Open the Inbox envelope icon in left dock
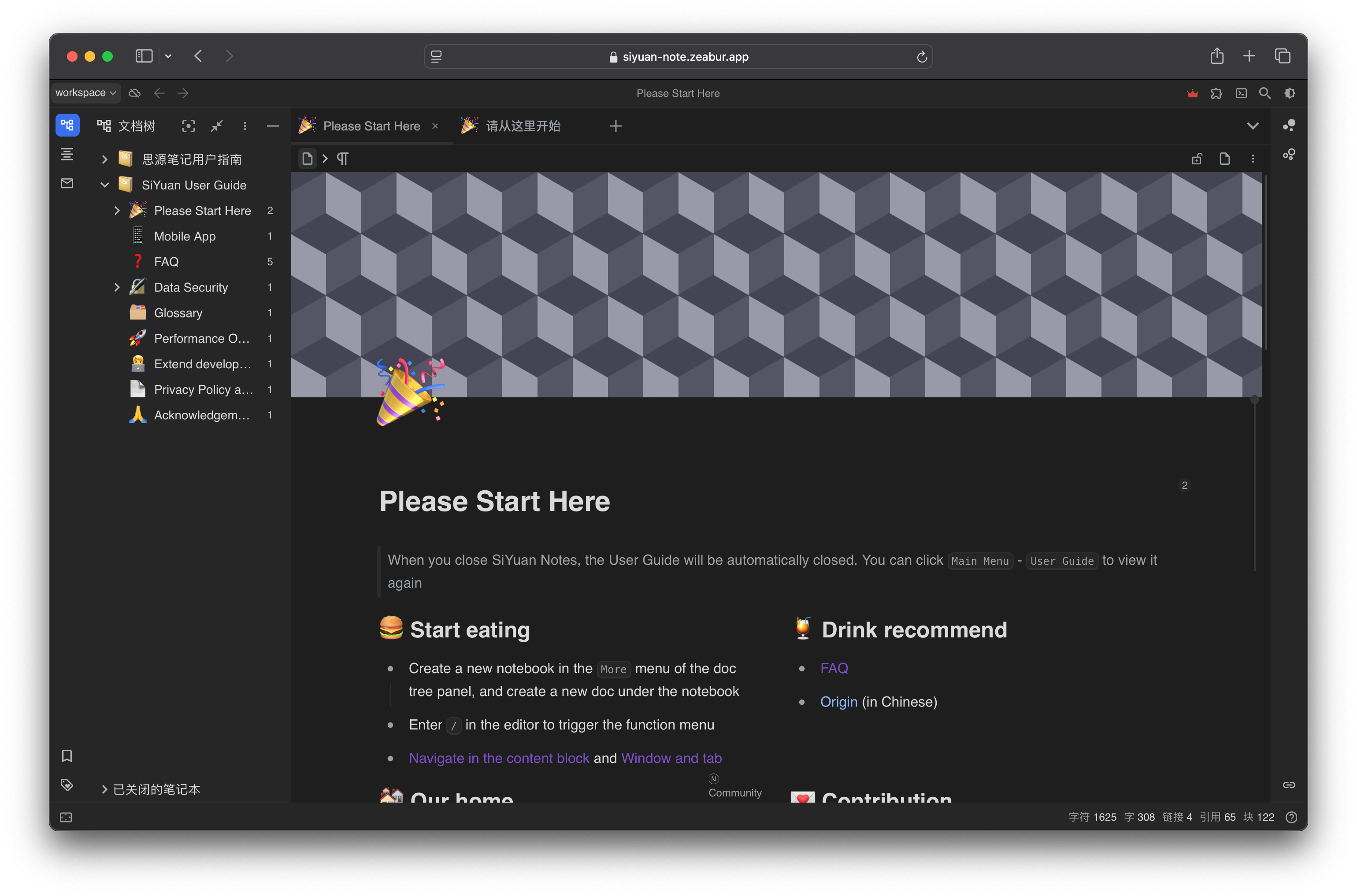Viewport: 1357px width, 896px height. [67, 183]
